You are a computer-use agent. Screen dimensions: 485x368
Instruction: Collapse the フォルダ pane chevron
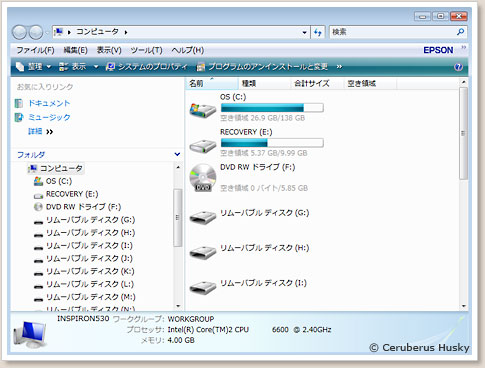click(177, 154)
